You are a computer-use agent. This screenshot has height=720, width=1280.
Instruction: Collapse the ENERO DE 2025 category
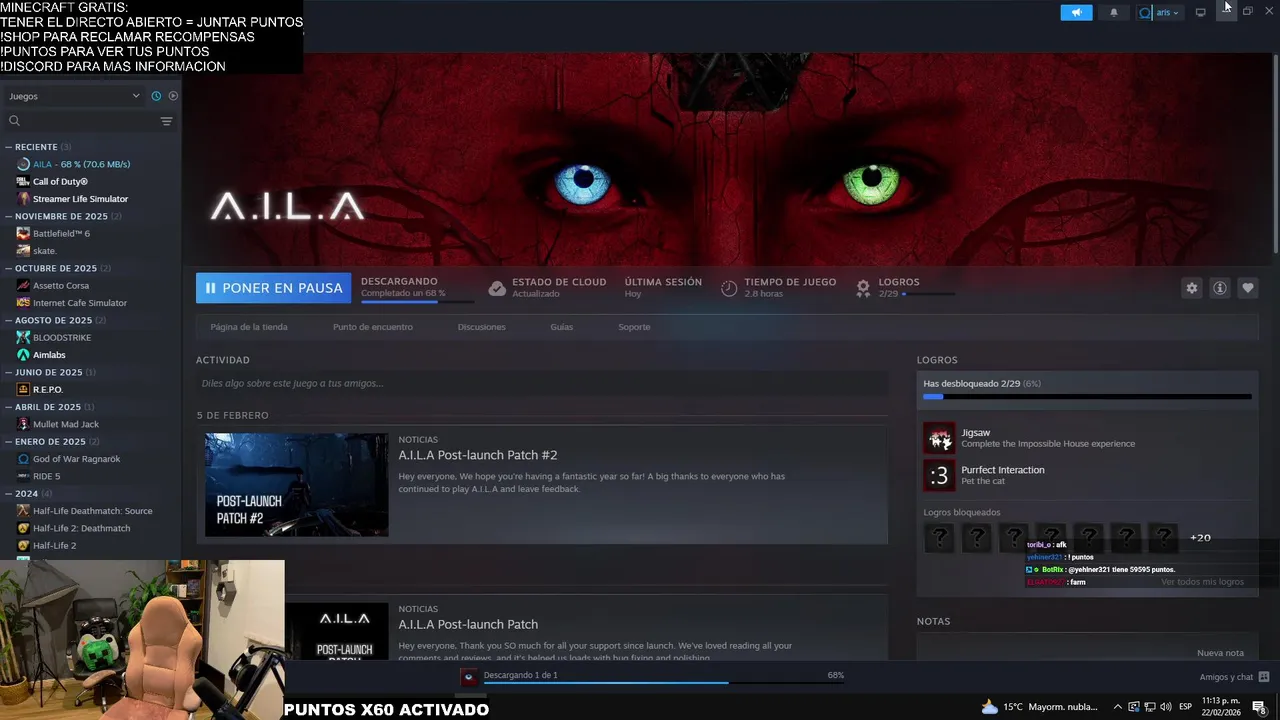coord(51,441)
